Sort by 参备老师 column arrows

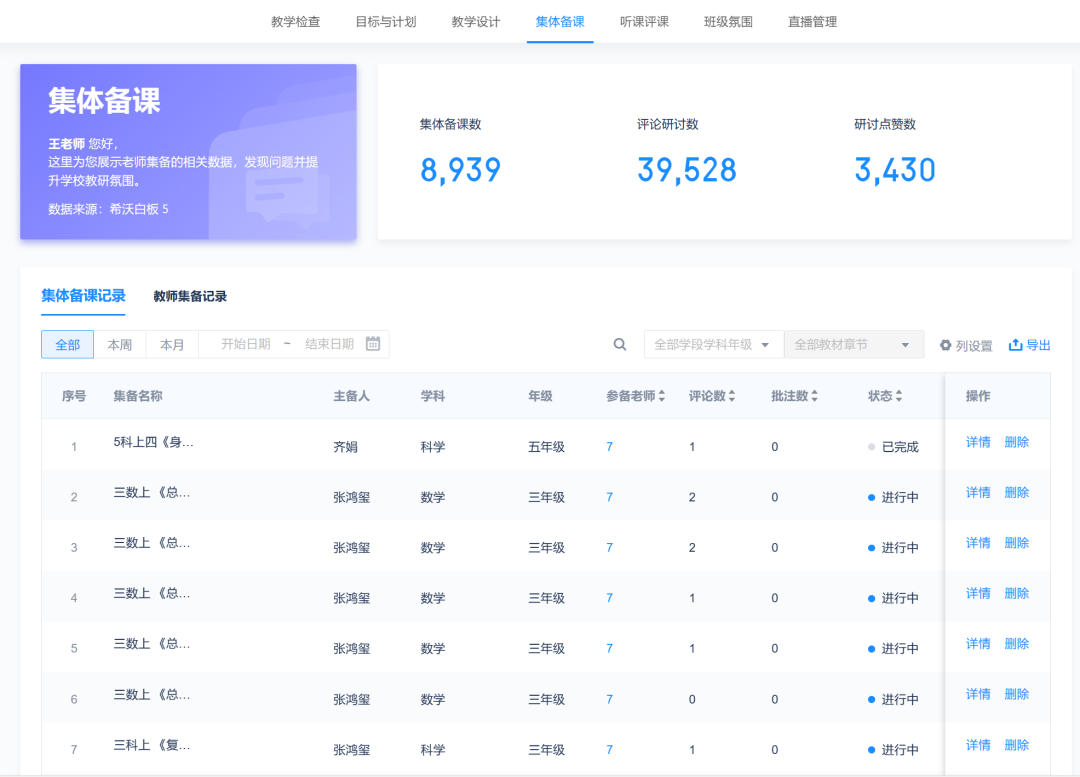pos(662,396)
